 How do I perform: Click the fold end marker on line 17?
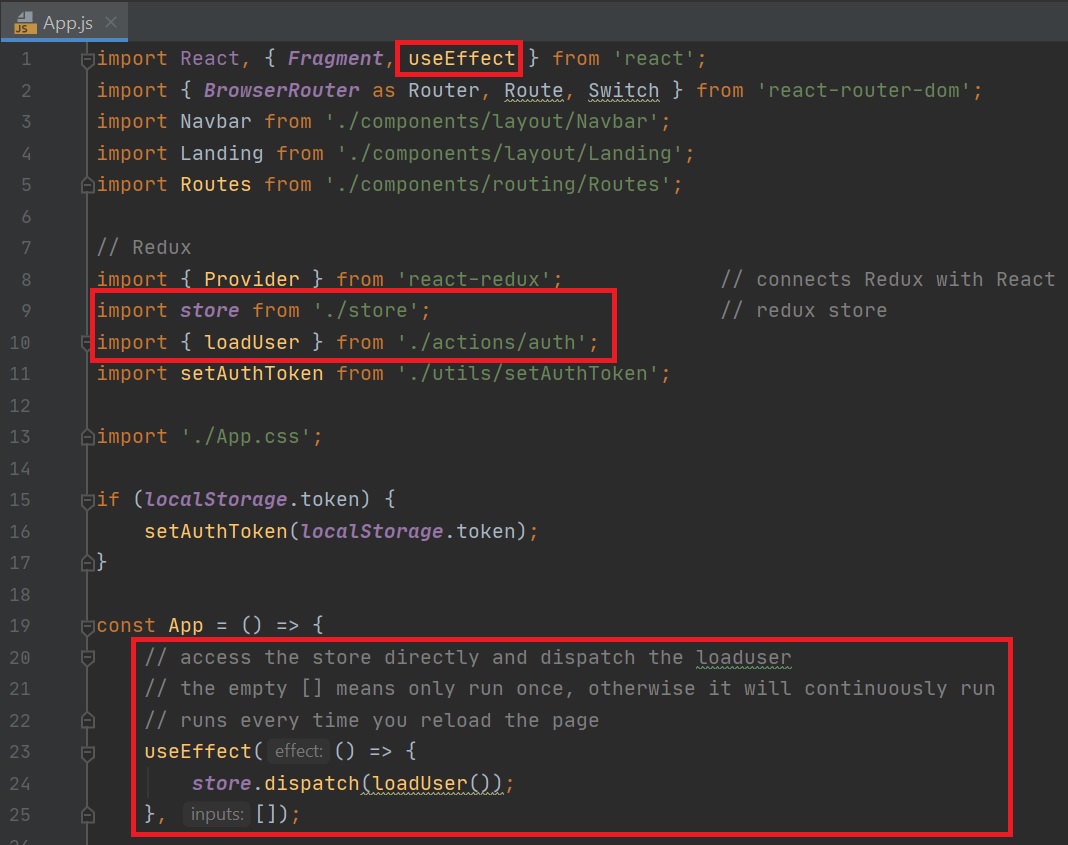point(88,563)
